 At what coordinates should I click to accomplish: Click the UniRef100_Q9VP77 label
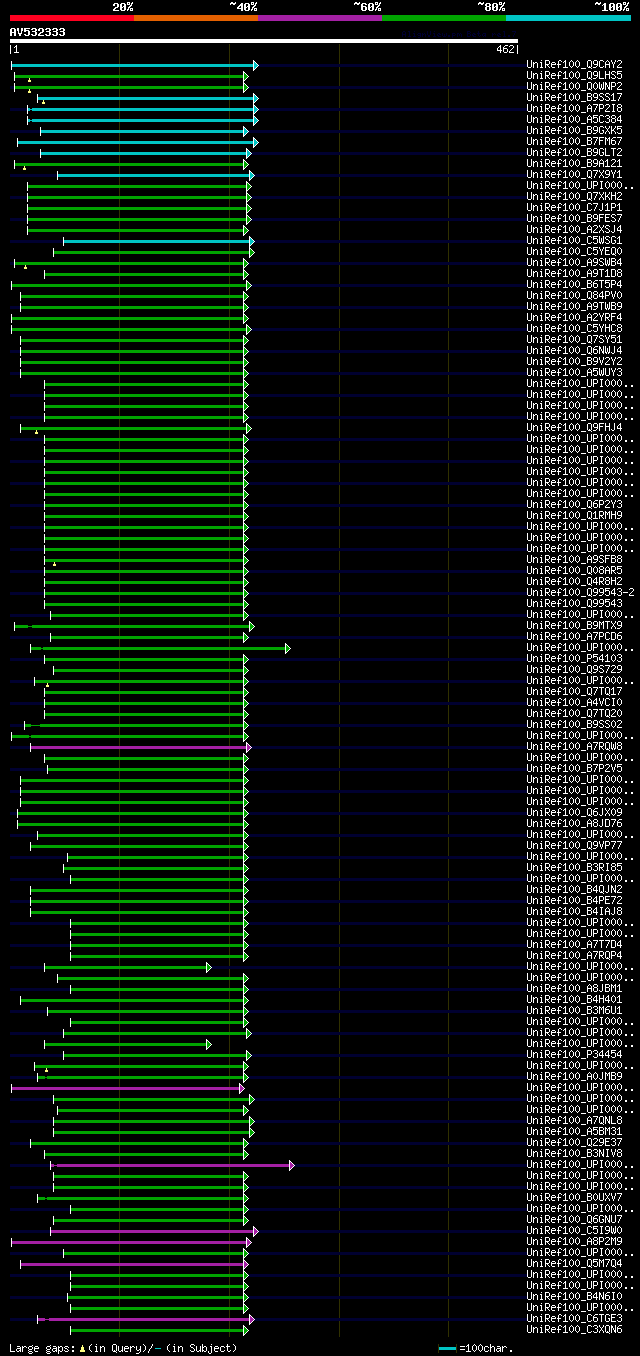[x=574, y=846]
